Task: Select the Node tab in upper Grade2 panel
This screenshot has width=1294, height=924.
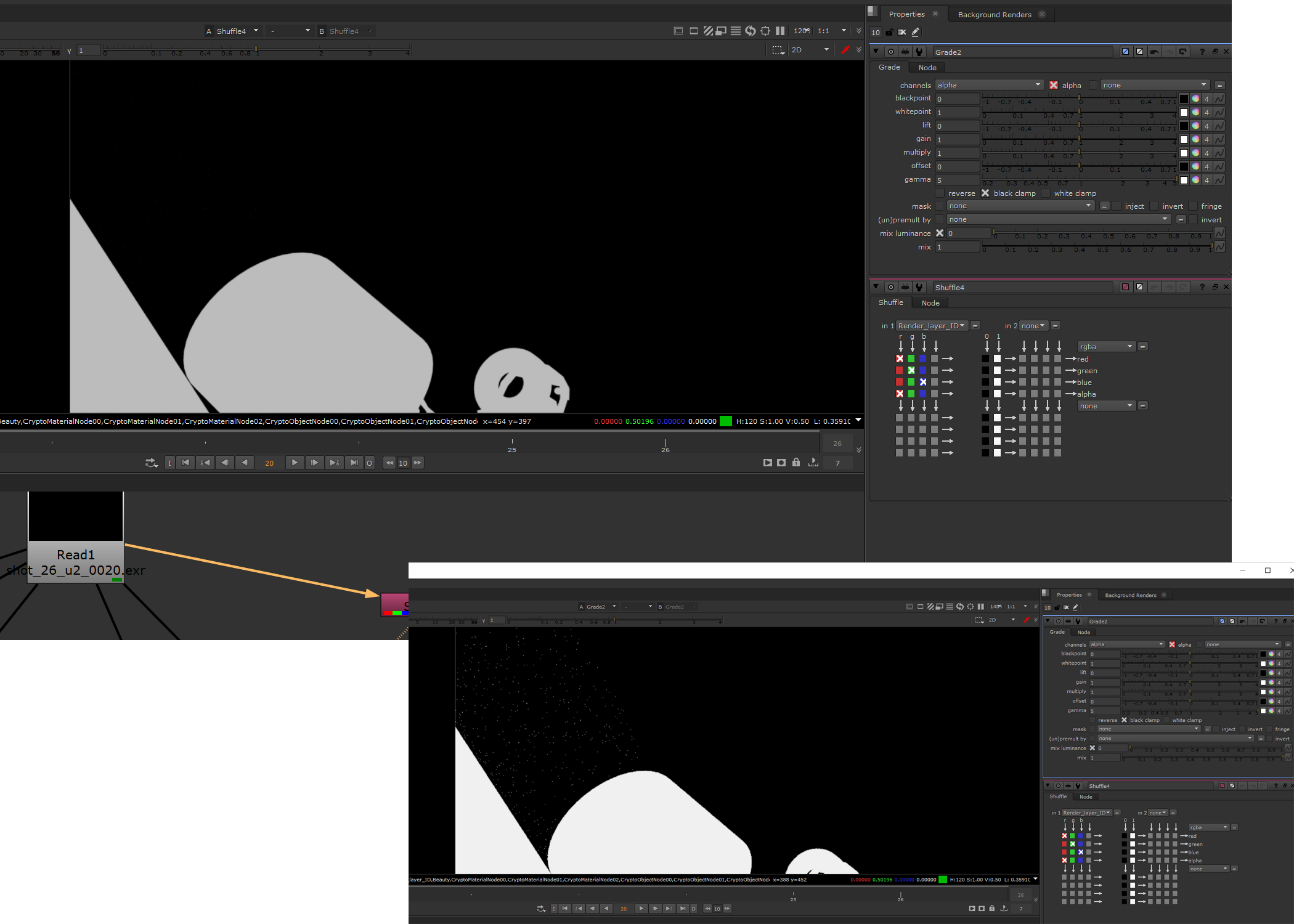Action: 927,68
